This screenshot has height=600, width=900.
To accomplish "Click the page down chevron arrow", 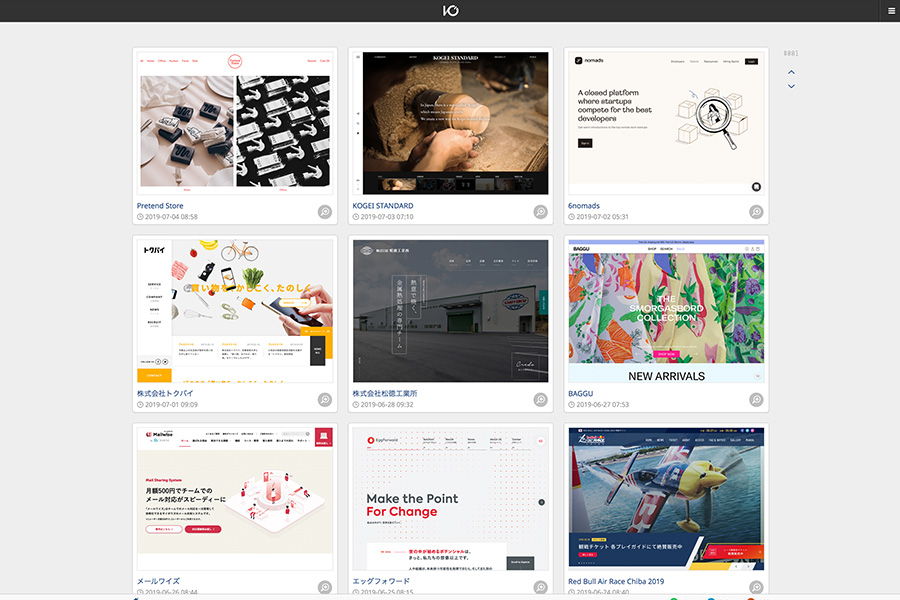I will click(792, 86).
